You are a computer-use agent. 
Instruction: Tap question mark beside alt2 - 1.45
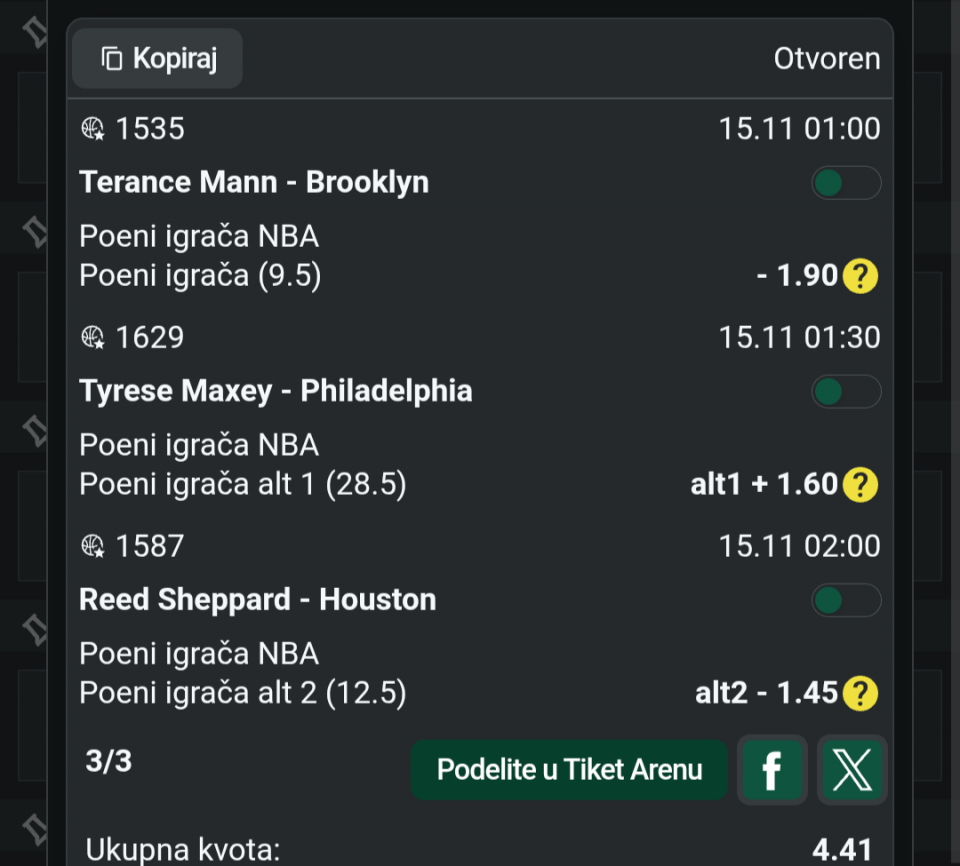click(x=860, y=693)
